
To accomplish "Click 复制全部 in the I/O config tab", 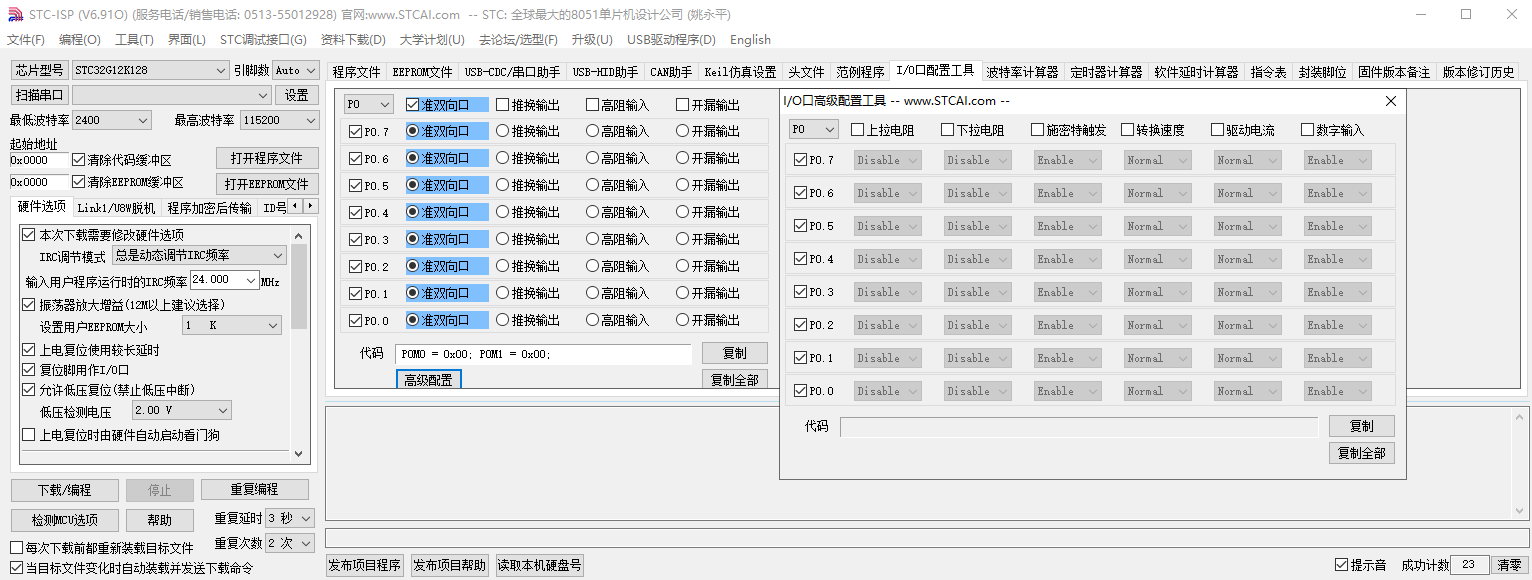I will pos(735,380).
